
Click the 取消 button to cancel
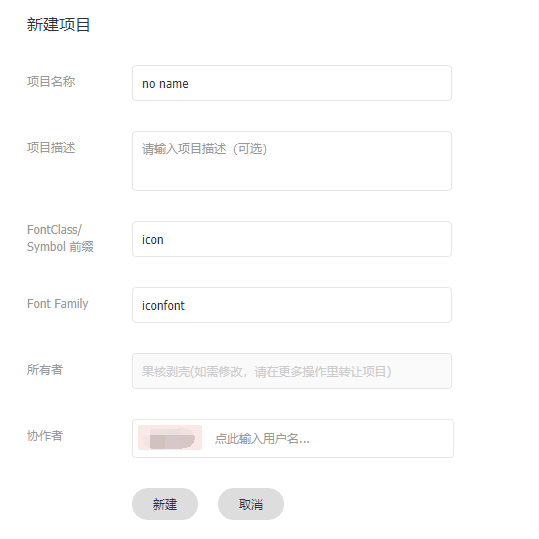point(251,504)
